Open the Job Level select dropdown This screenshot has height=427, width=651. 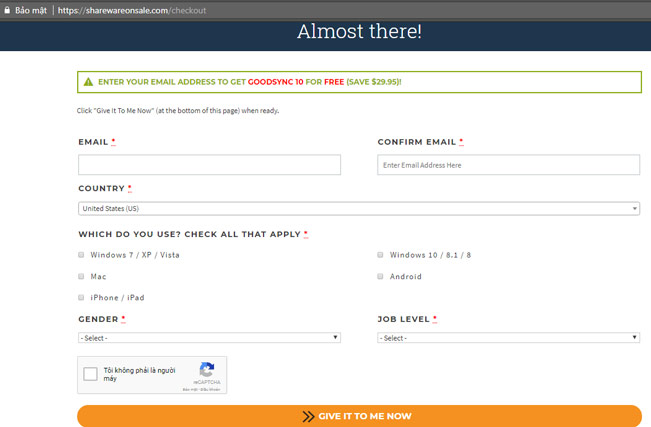pyautogui.click(x=508, y=338)
